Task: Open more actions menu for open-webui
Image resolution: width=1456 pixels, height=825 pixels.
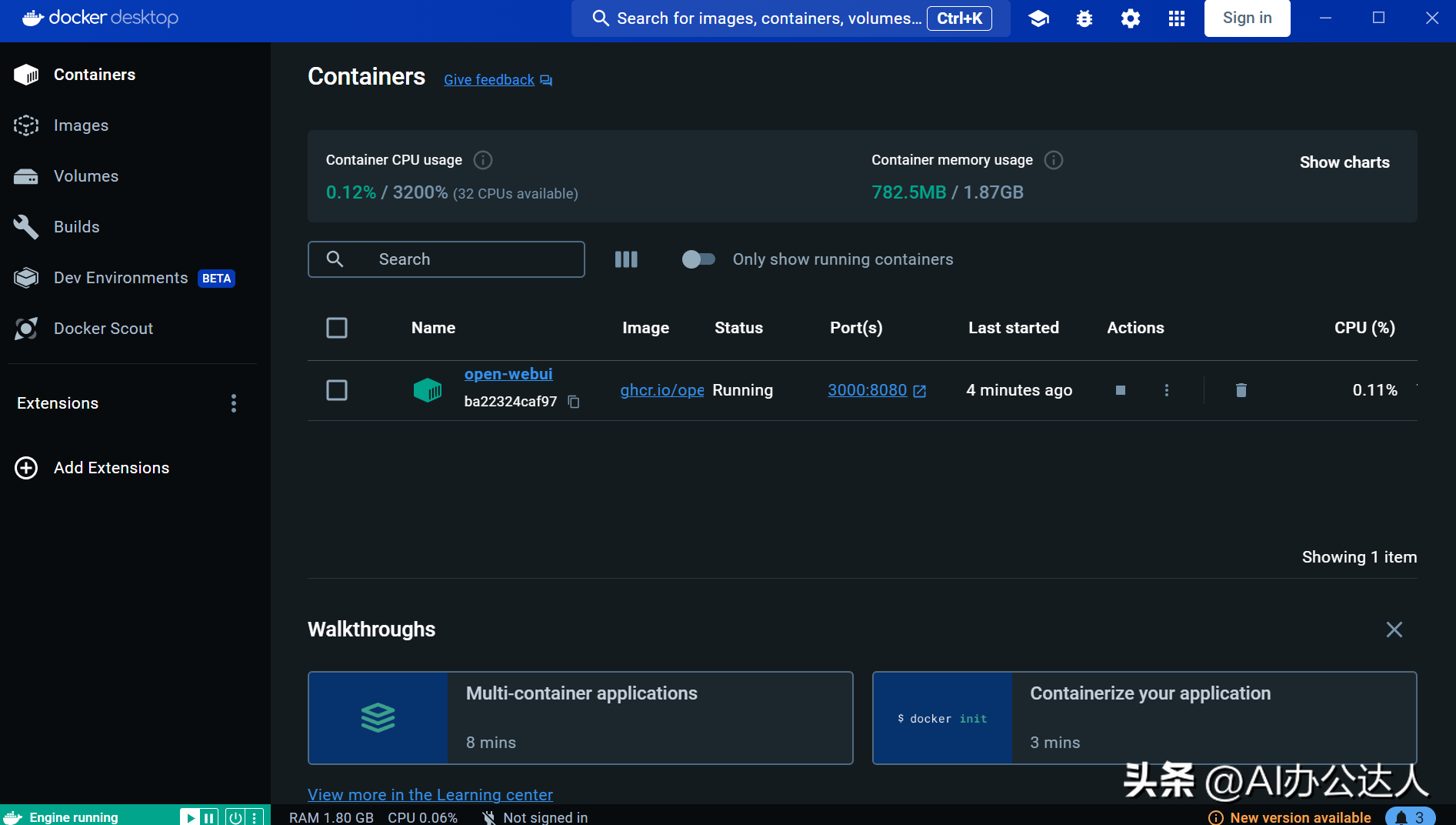Action: (x=1167, y=390)
